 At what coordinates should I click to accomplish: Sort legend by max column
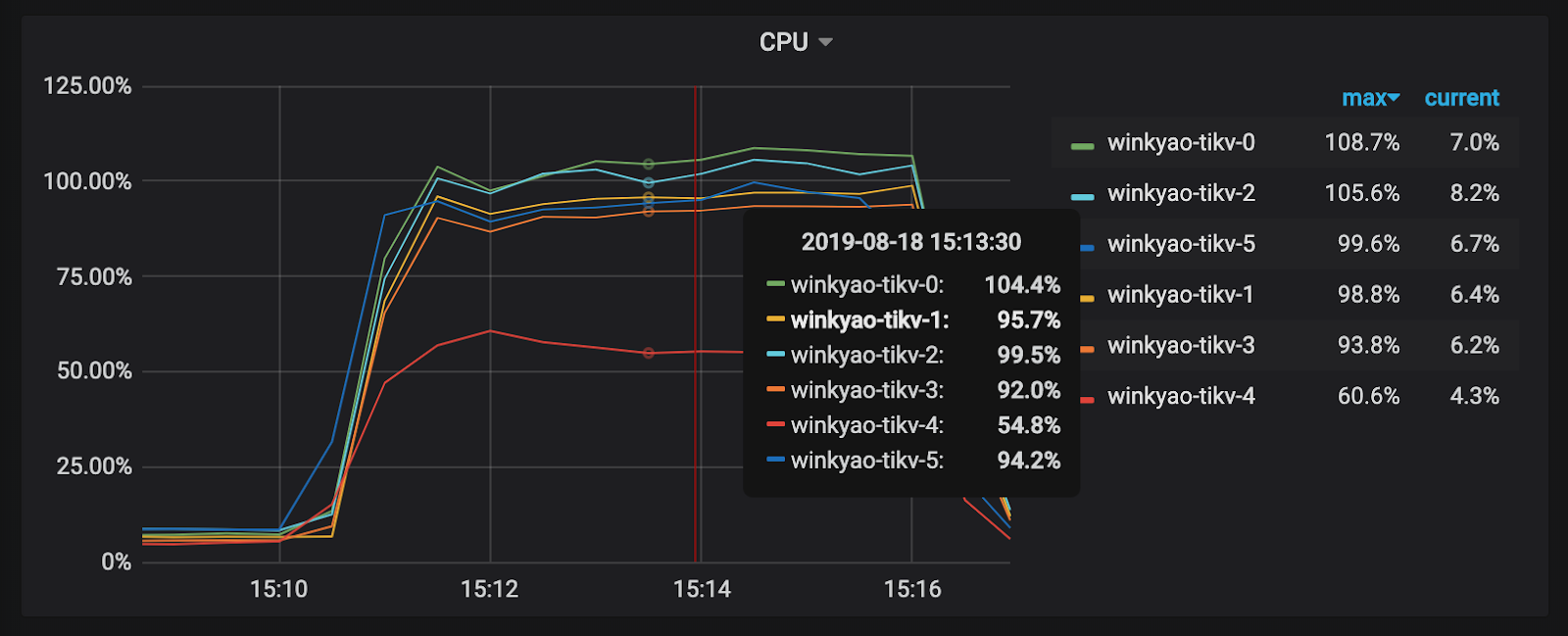[x=1369, y=98]
